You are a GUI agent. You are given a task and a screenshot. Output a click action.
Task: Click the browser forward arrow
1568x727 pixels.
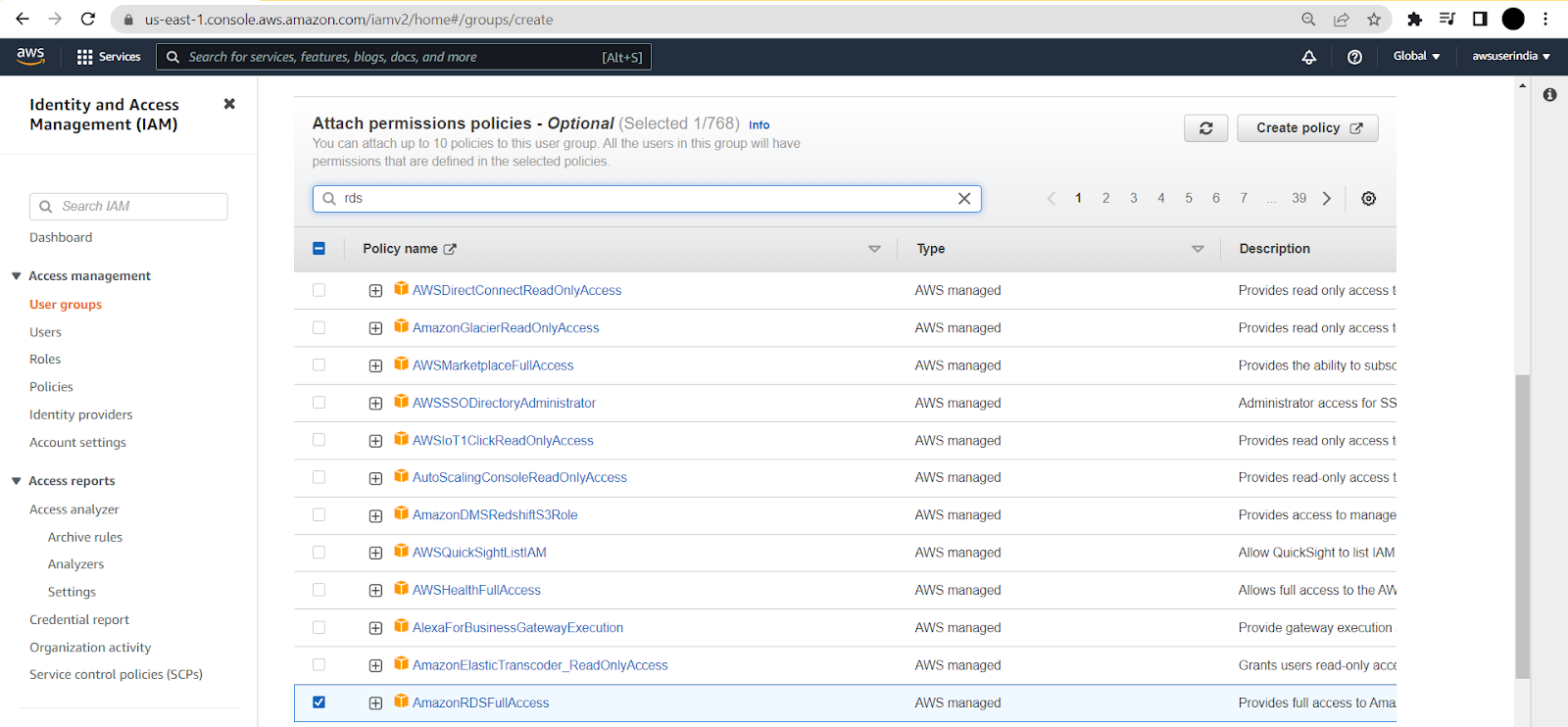pos(55,19)
